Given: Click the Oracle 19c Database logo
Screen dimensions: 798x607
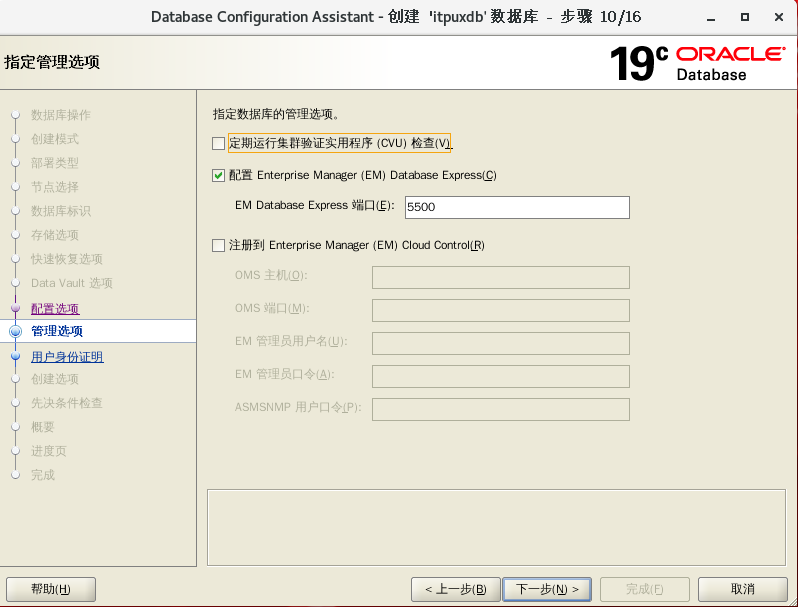Looking at the screenshot, I should tap(698, 64).
